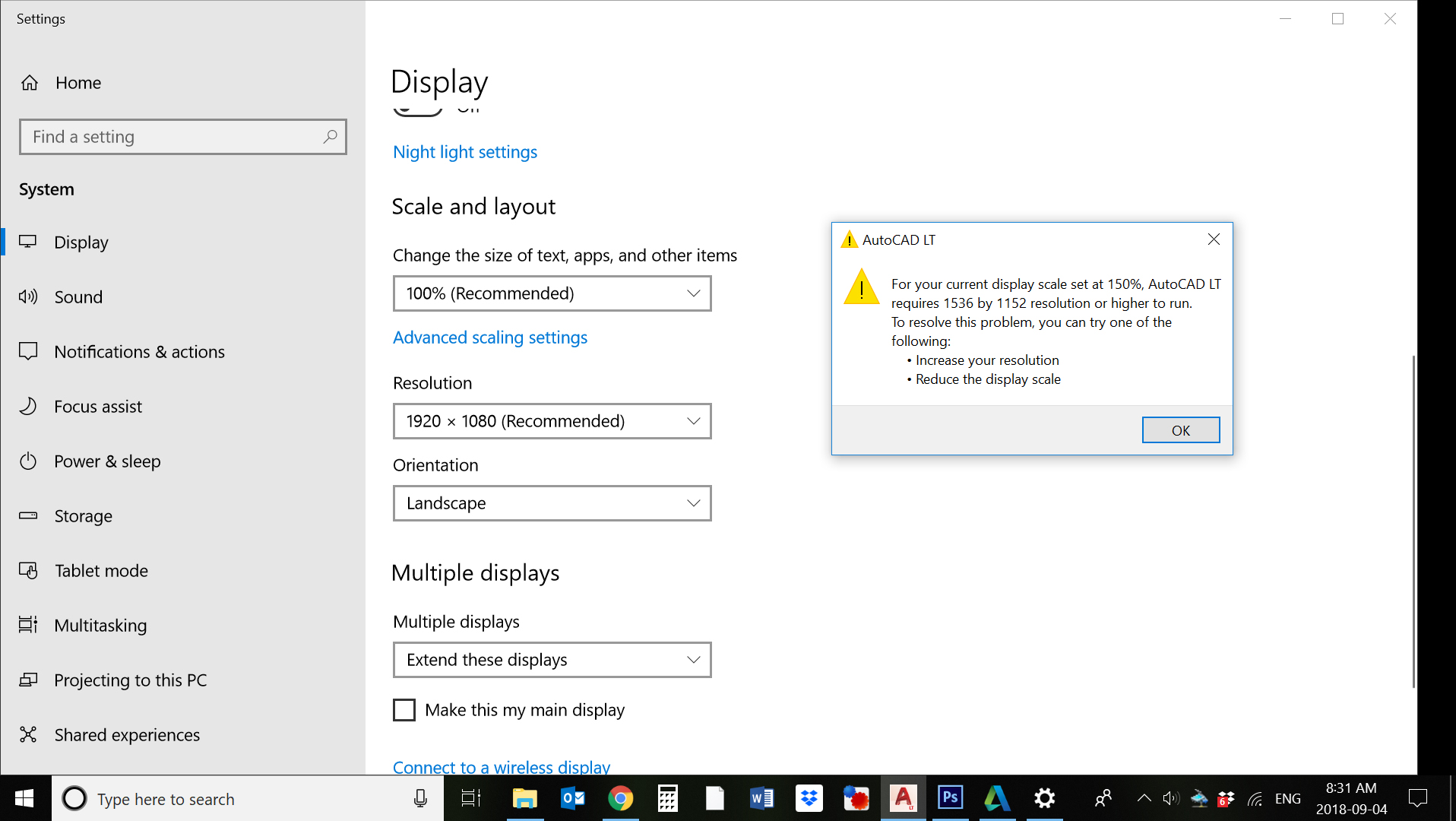1456x821 pixels.
Task: Launch Photoshop from the taskbar
Action: tap(950, 798)
